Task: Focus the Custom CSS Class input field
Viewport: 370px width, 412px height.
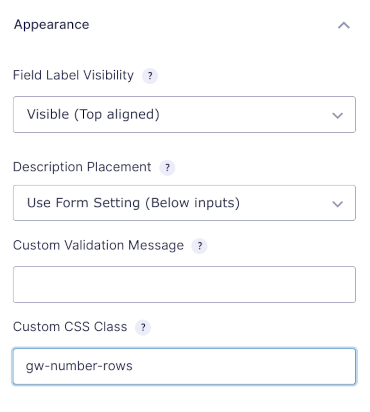Action: 184,366
